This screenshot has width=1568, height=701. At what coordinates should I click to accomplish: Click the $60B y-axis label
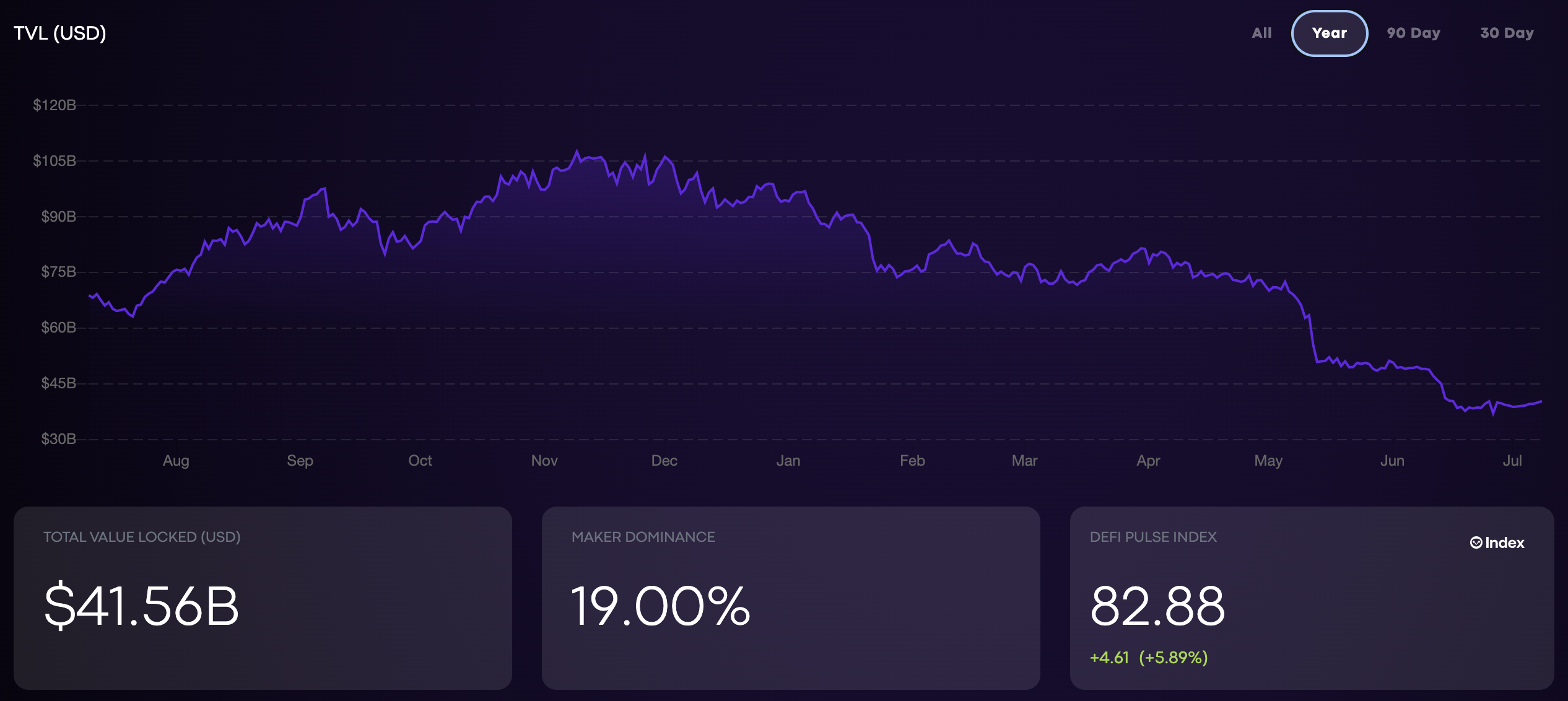[x=58, y=328]
